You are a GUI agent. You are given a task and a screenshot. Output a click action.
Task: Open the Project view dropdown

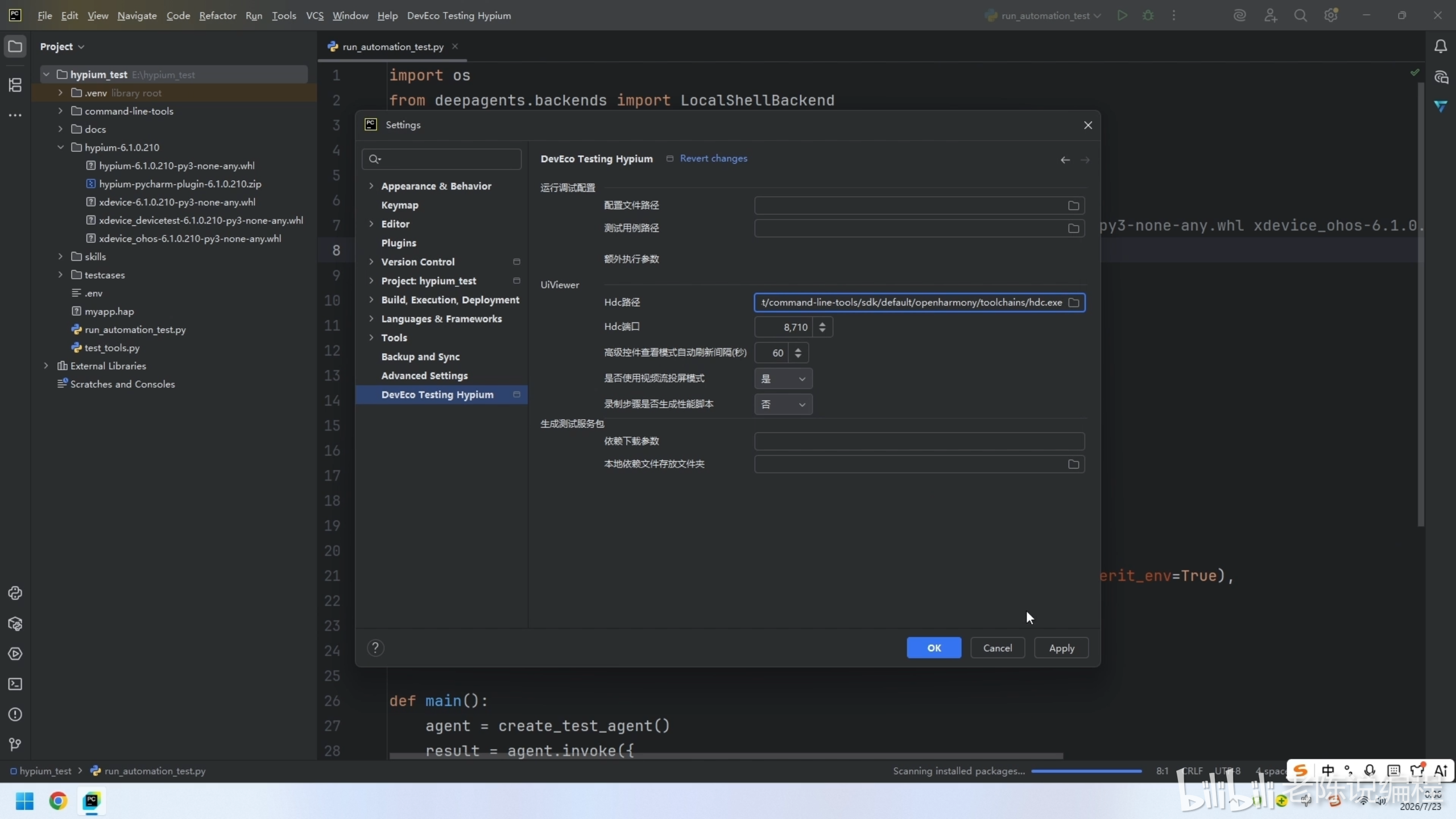click(62, 47)
